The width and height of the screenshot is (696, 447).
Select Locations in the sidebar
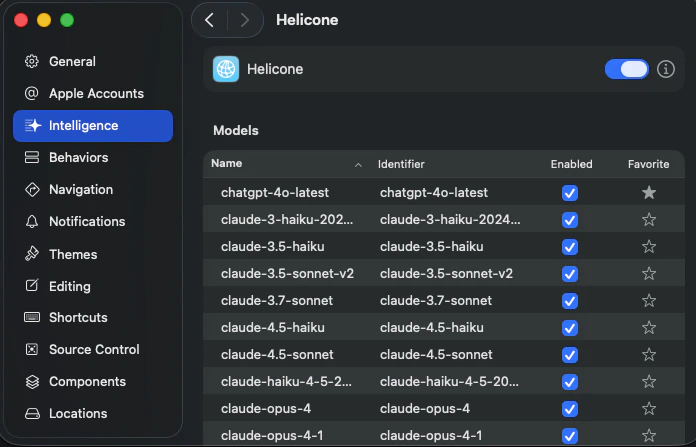(x=93, y=413)
